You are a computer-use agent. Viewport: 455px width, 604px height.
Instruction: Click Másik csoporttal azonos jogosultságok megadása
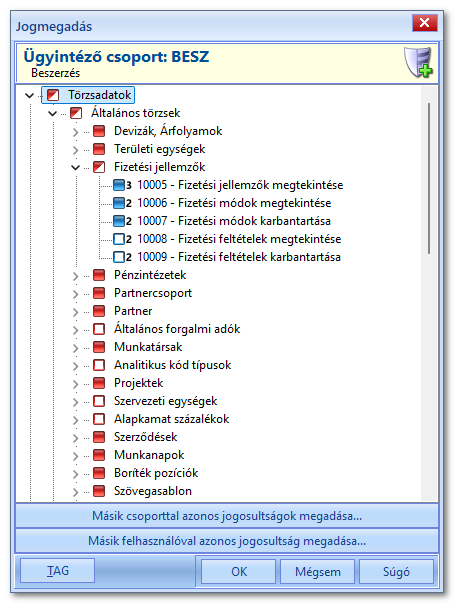[x=227, y=516]
